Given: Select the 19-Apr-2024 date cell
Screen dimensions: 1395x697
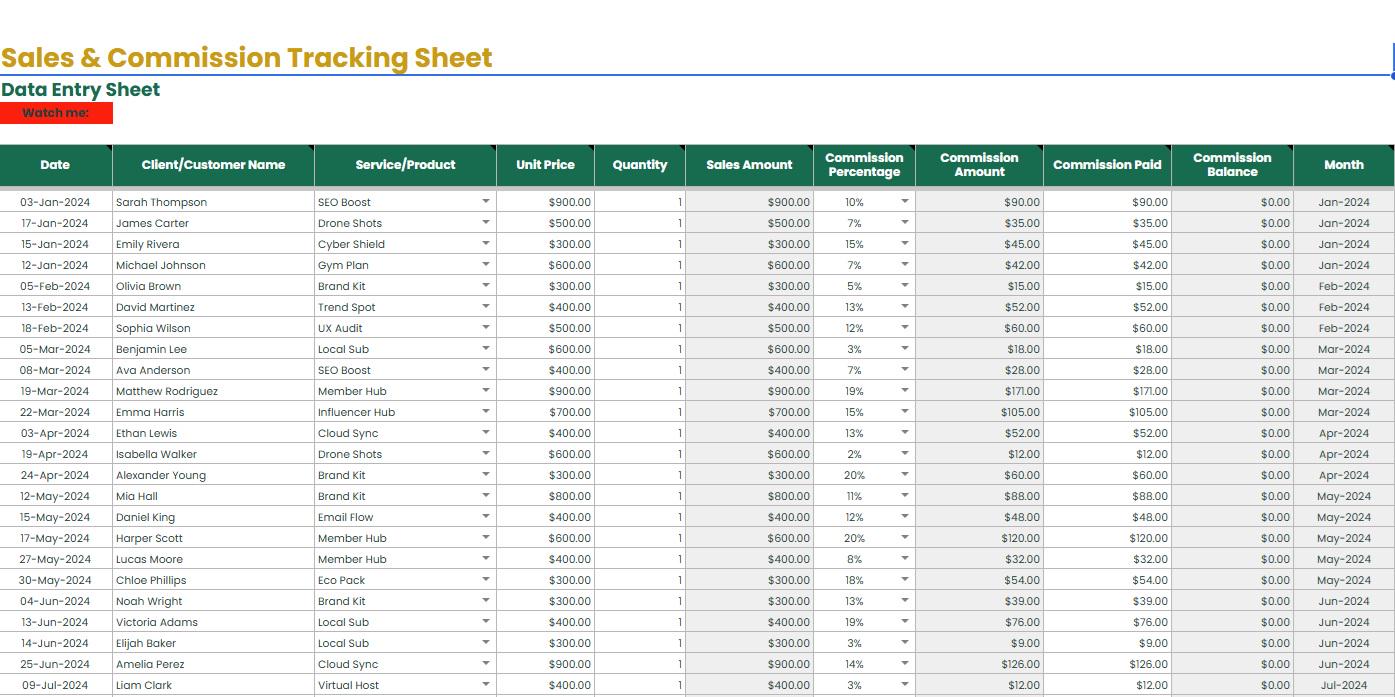Looking at the screenshot, I should click(x=56, y=454).
